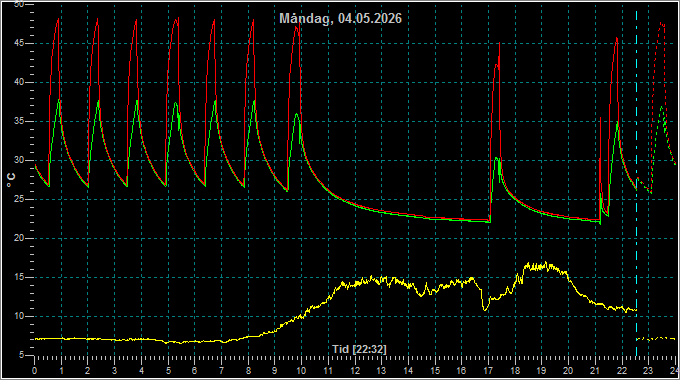
Task: Click the 10 value on temperature axis
Action: (x=19, y=316)
